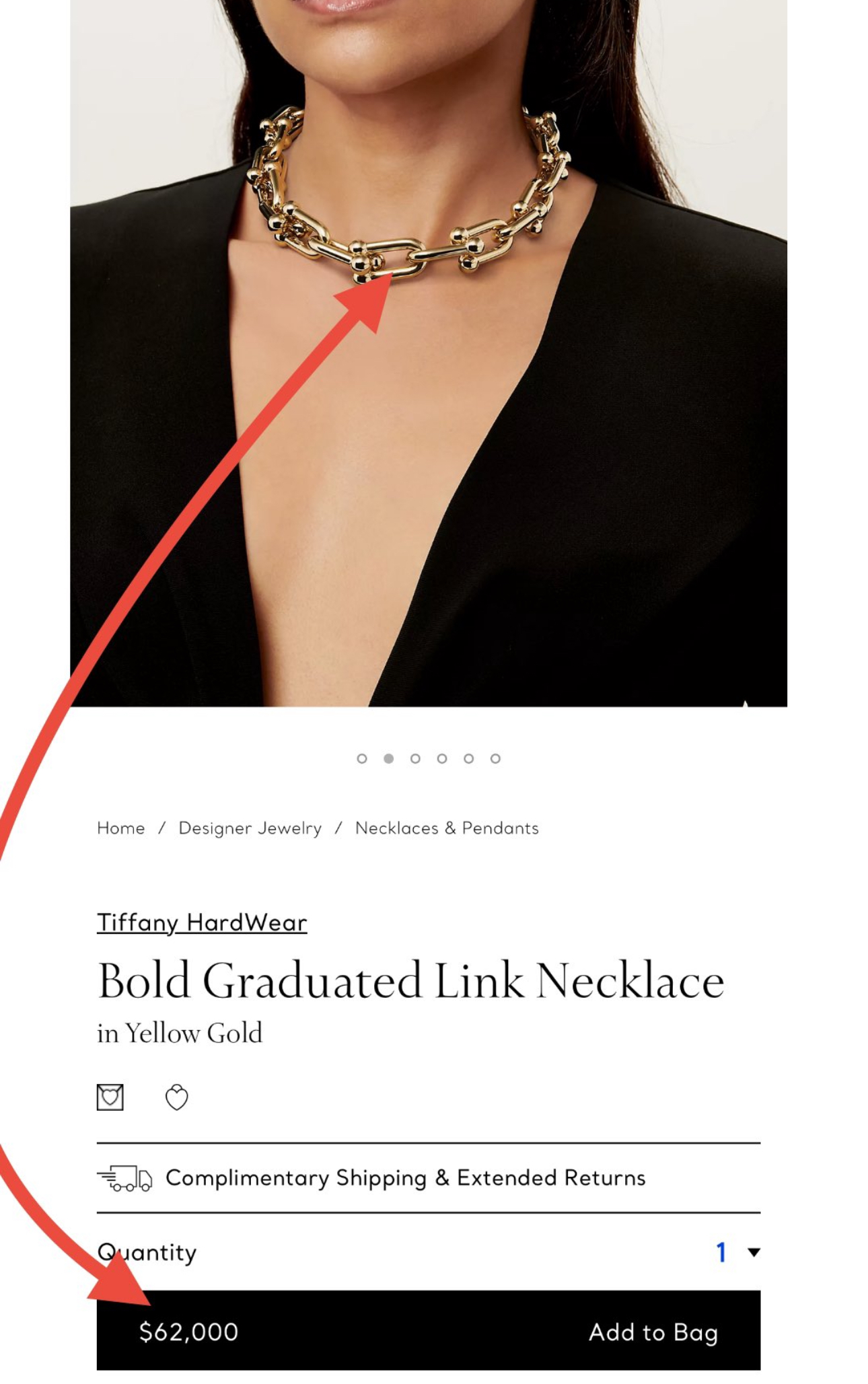Click the necklace model product photo
The height and width of the screenshot is (1384, 868).
[x=429, y=353]
